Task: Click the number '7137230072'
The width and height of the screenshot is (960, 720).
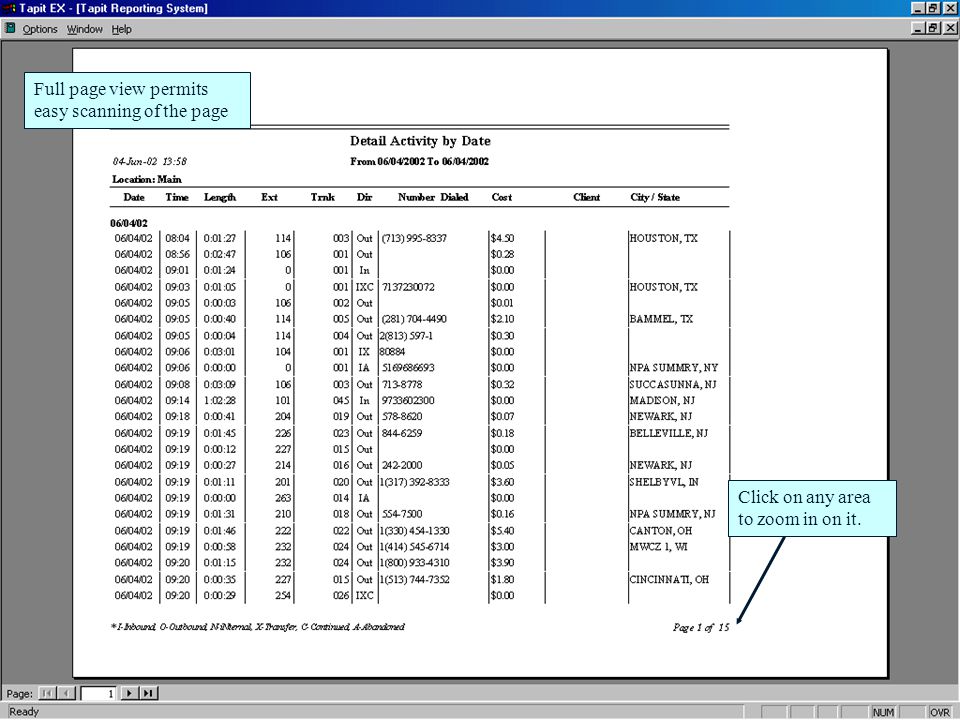Action: [x=408, y=287]
